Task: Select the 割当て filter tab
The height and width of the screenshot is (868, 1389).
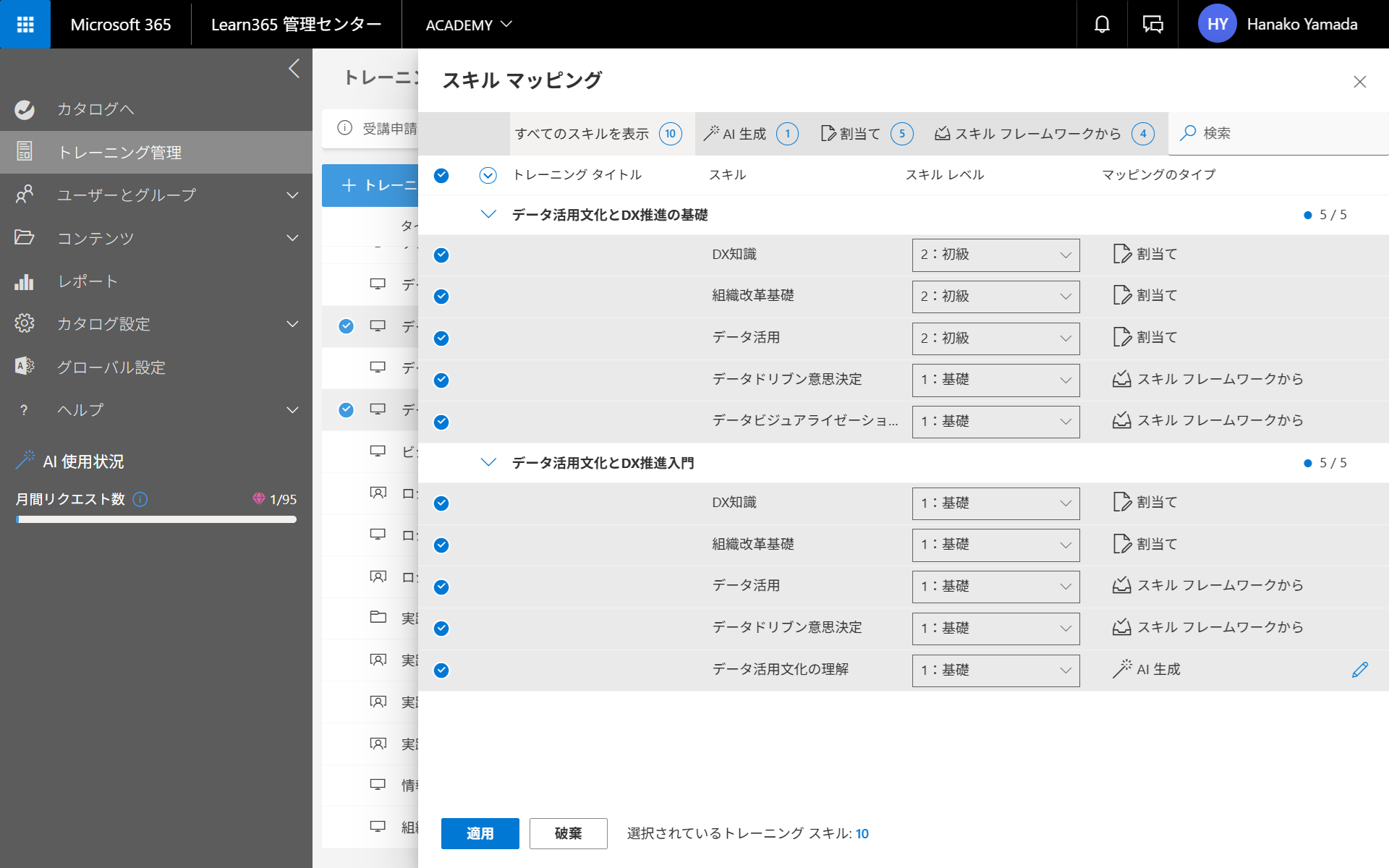Action: click(867, 134)
